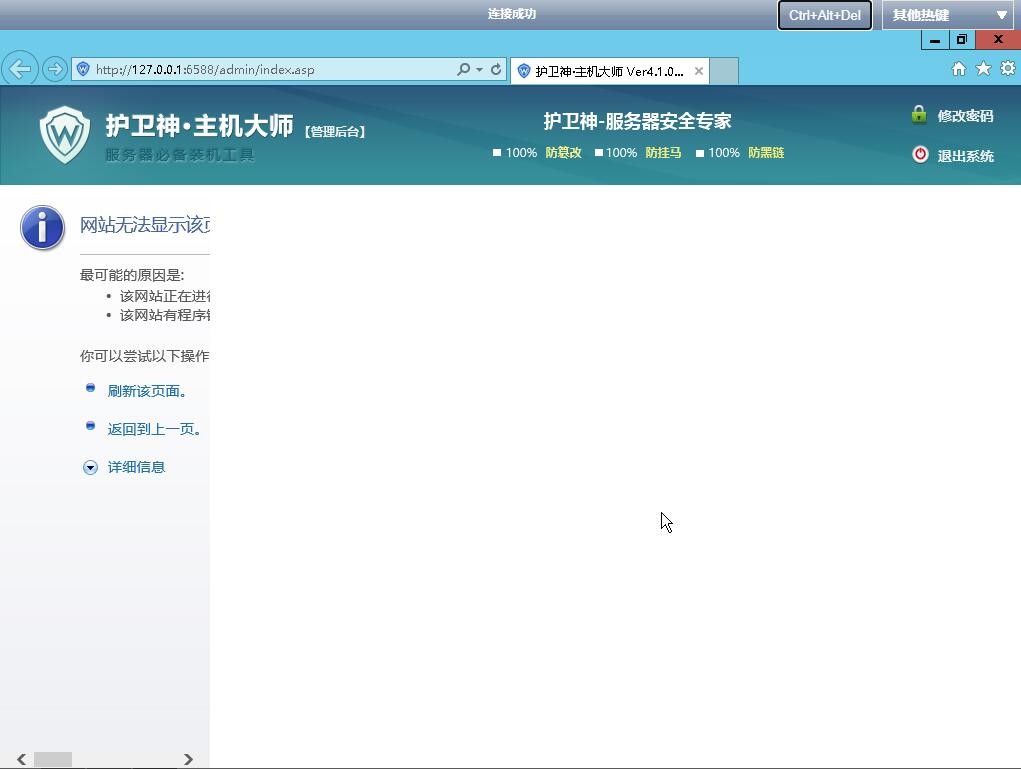Click the red power icon beside 退出系统
This screenshot has height=769, width=1021.
point(920,155)
